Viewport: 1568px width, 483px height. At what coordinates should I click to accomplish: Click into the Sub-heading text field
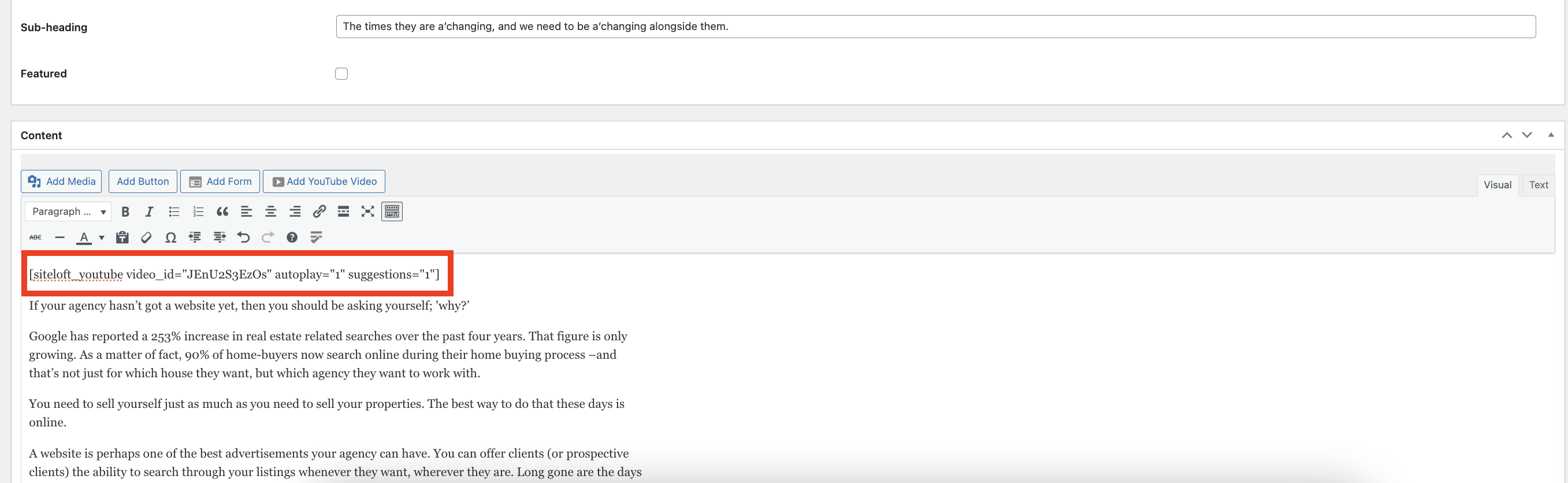(935, 27)
